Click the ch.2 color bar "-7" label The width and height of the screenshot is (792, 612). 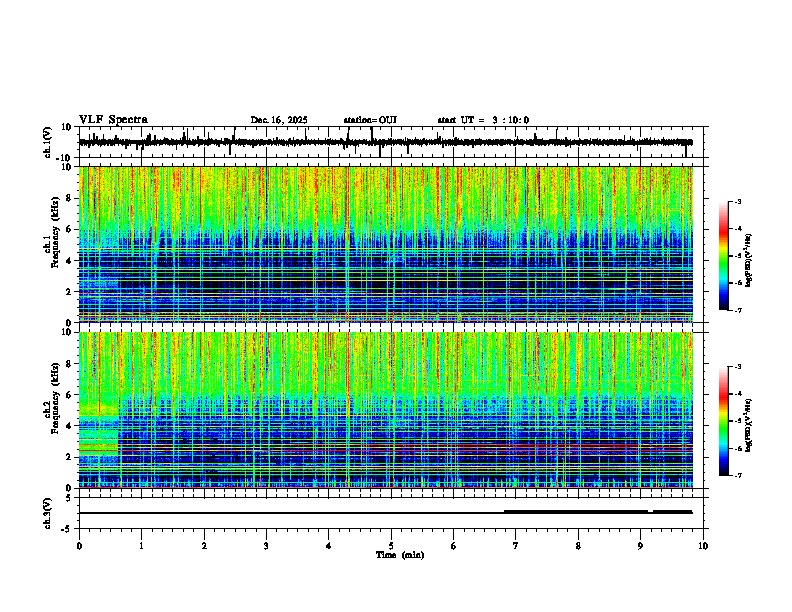737,475
